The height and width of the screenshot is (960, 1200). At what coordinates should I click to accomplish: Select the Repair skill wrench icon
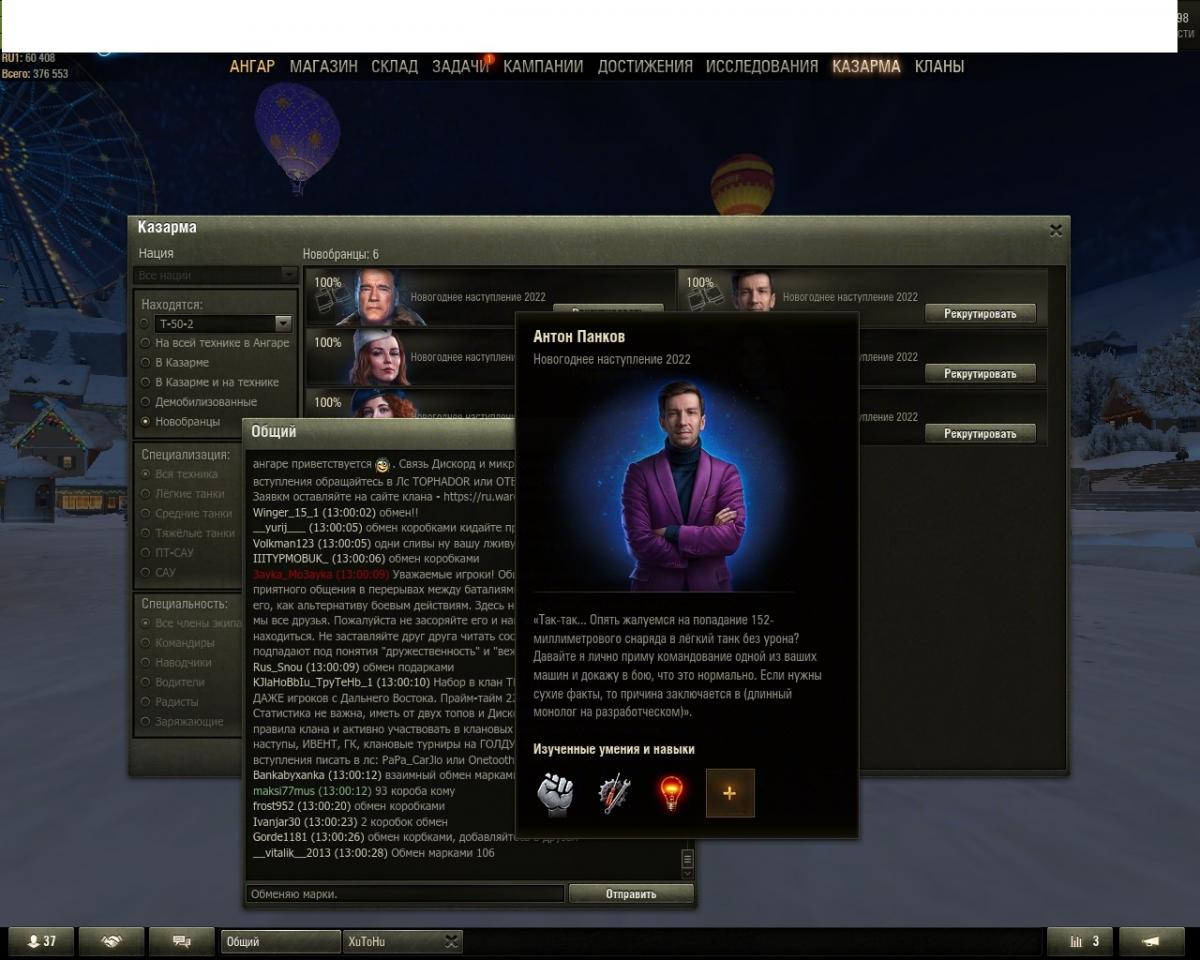613,793
